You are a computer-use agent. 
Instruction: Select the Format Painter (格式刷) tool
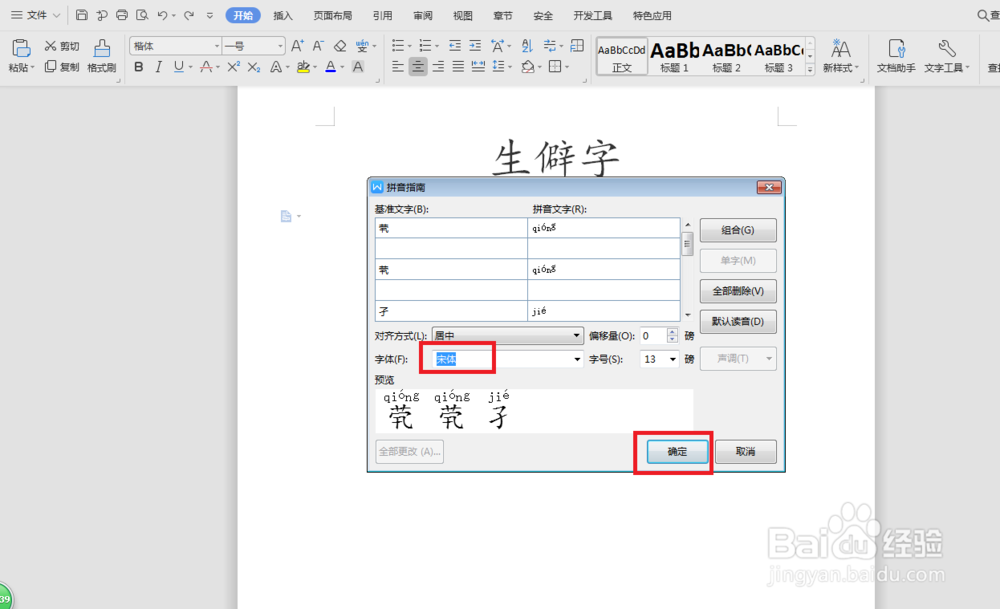click(x=102, y=55)
